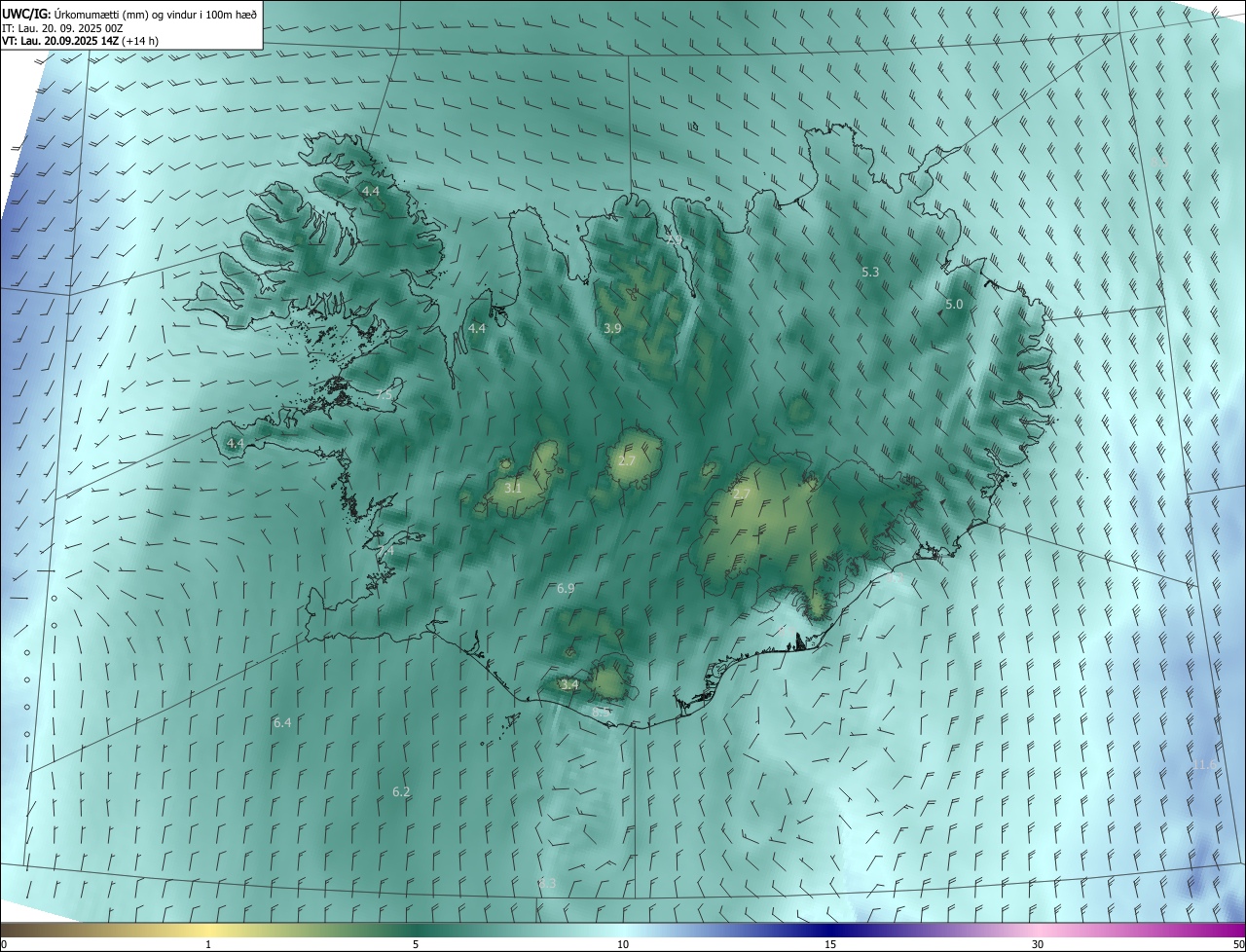The width and height of the screenshot is (1246, 952).
Task: Click the 30 tick on the color scale
Action: (x=1038, y=944)
